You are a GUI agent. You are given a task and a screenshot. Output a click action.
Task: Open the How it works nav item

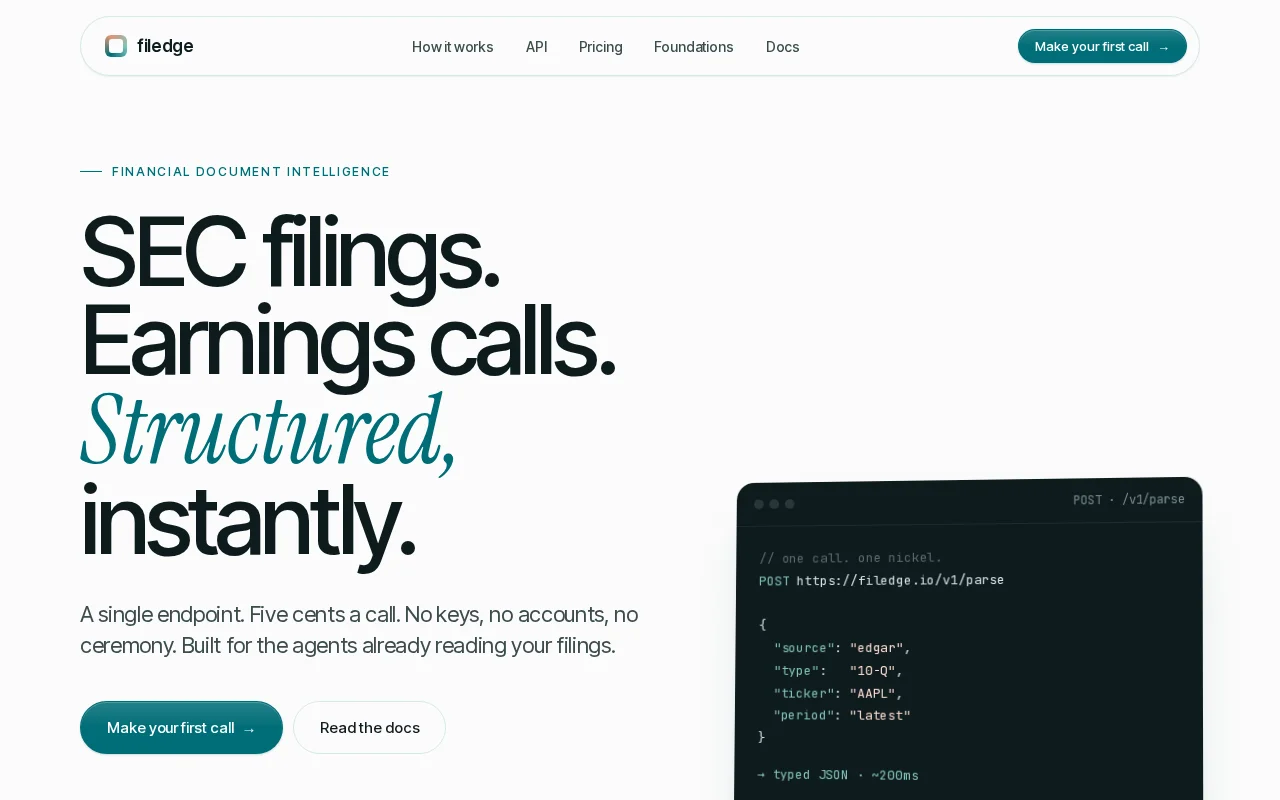click(452, 47)
